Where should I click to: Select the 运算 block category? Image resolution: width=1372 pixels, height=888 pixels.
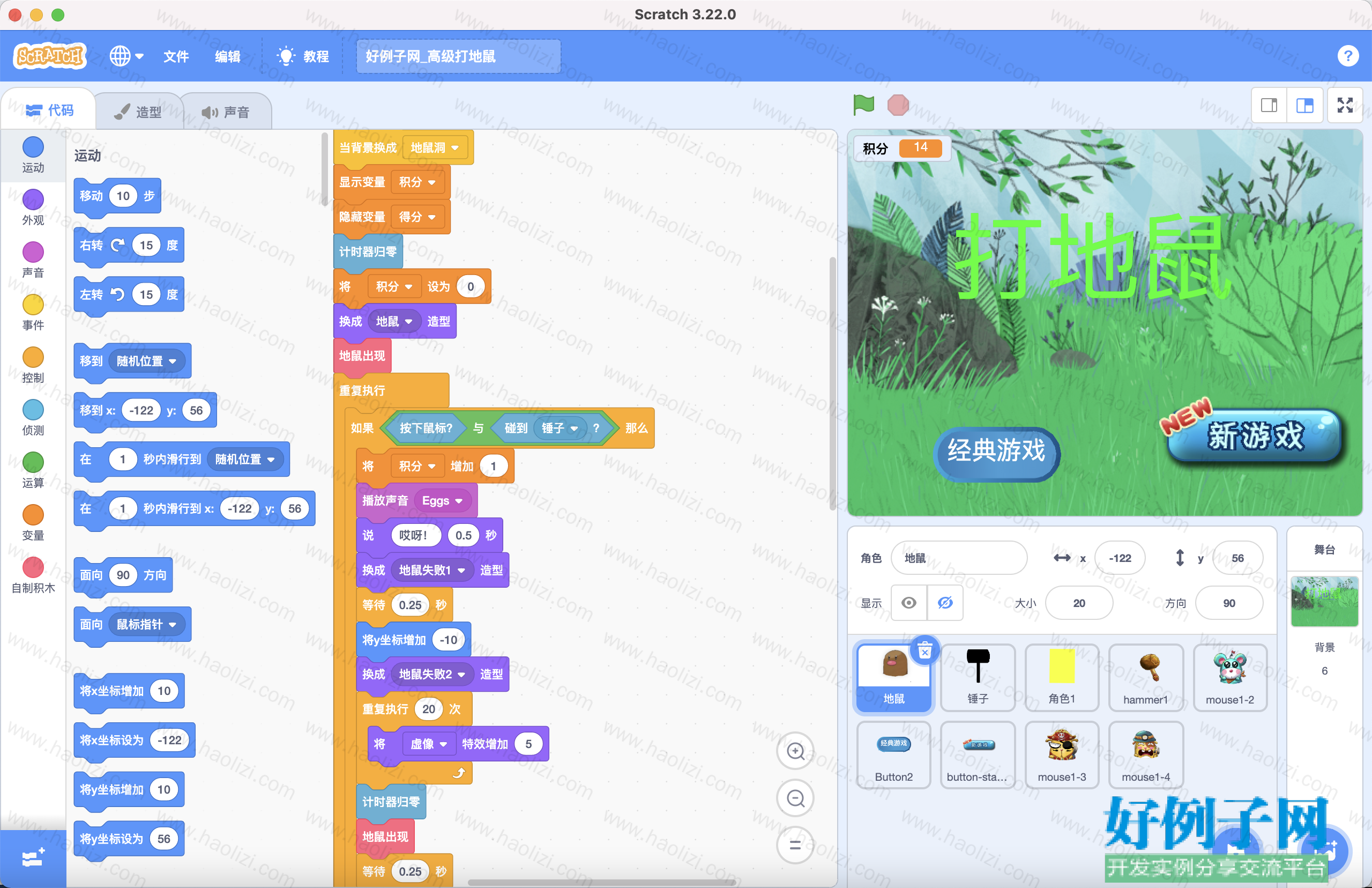pos(33,469)
